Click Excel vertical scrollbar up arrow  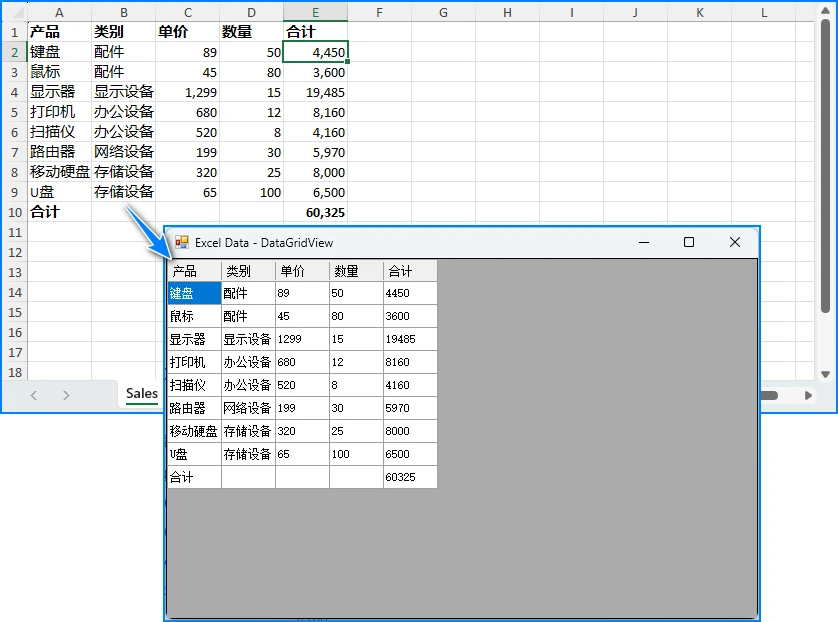[826, 10]
